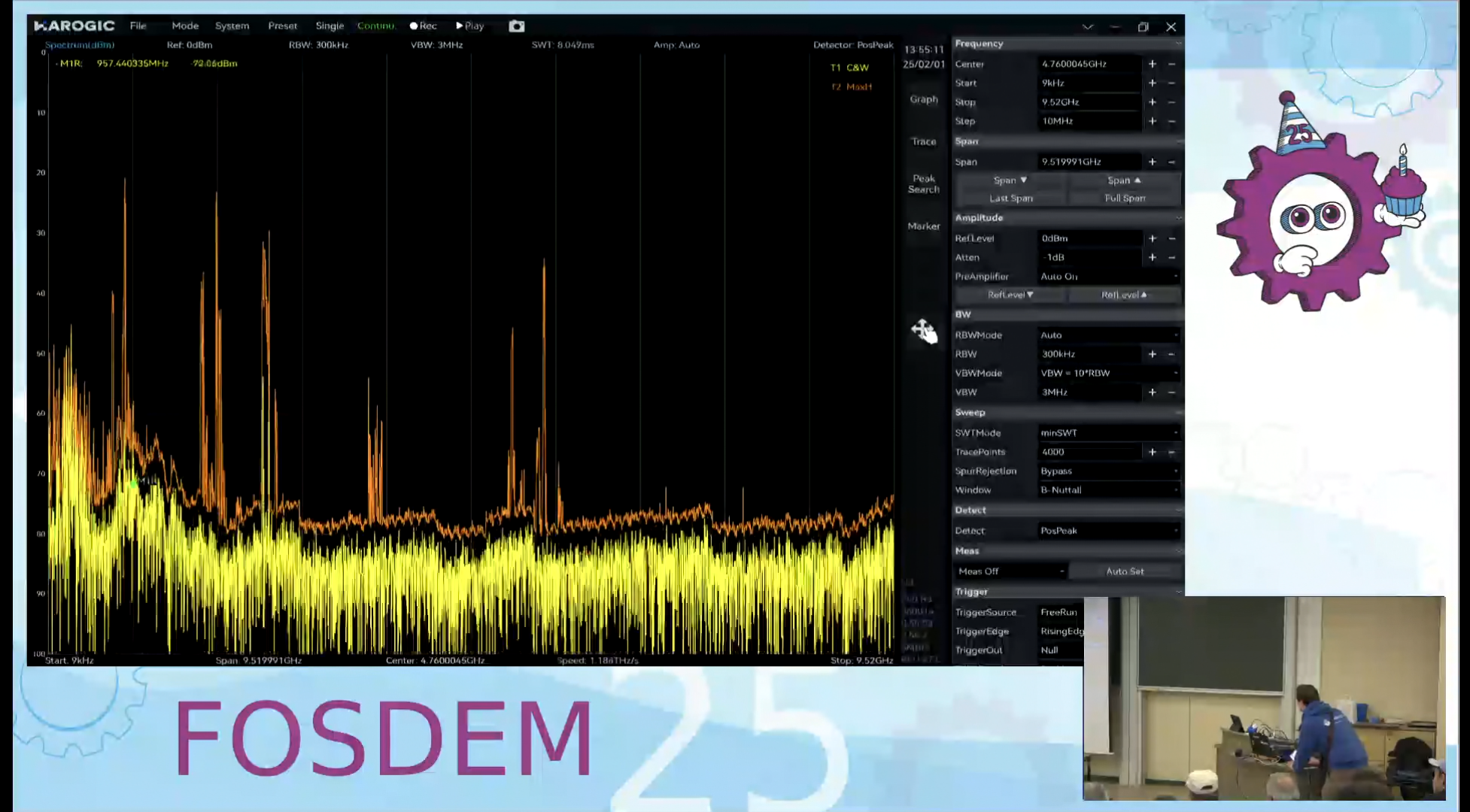1470x812 pixels.
Task: Increase Ref.Level with plus
Action: tap(1152, 238)
